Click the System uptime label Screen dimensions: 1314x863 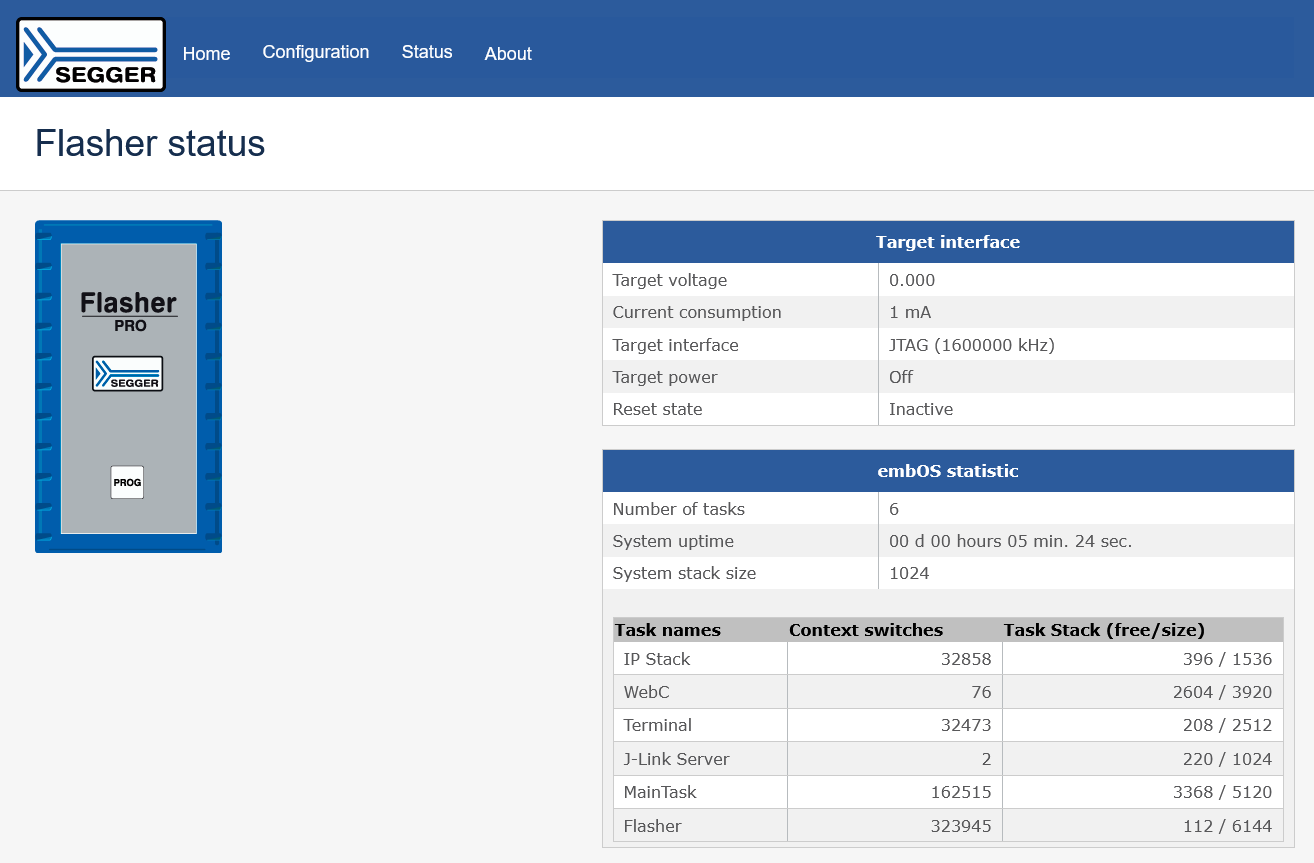pos(673,541)
